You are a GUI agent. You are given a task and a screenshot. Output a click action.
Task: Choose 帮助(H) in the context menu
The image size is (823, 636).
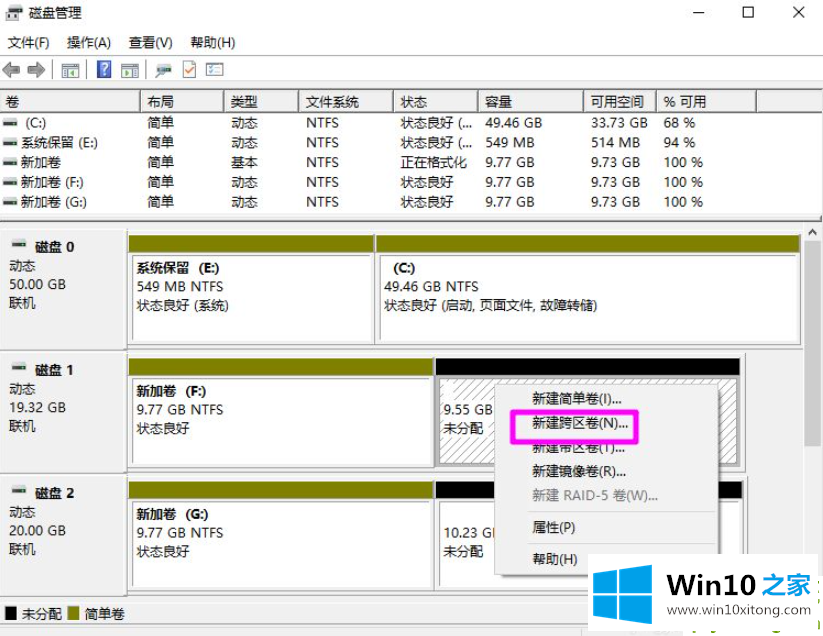coord(554,559)
